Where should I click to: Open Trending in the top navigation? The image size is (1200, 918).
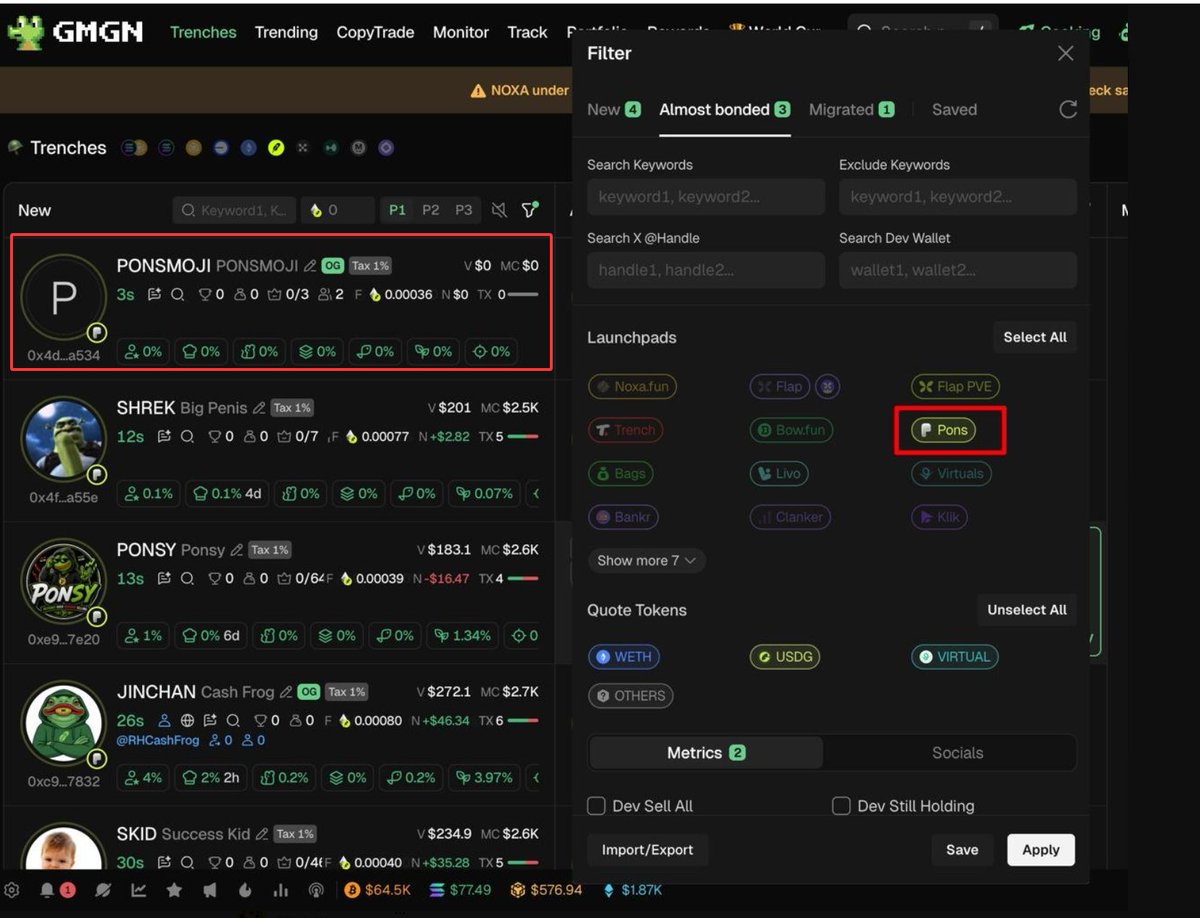(286, 32)
